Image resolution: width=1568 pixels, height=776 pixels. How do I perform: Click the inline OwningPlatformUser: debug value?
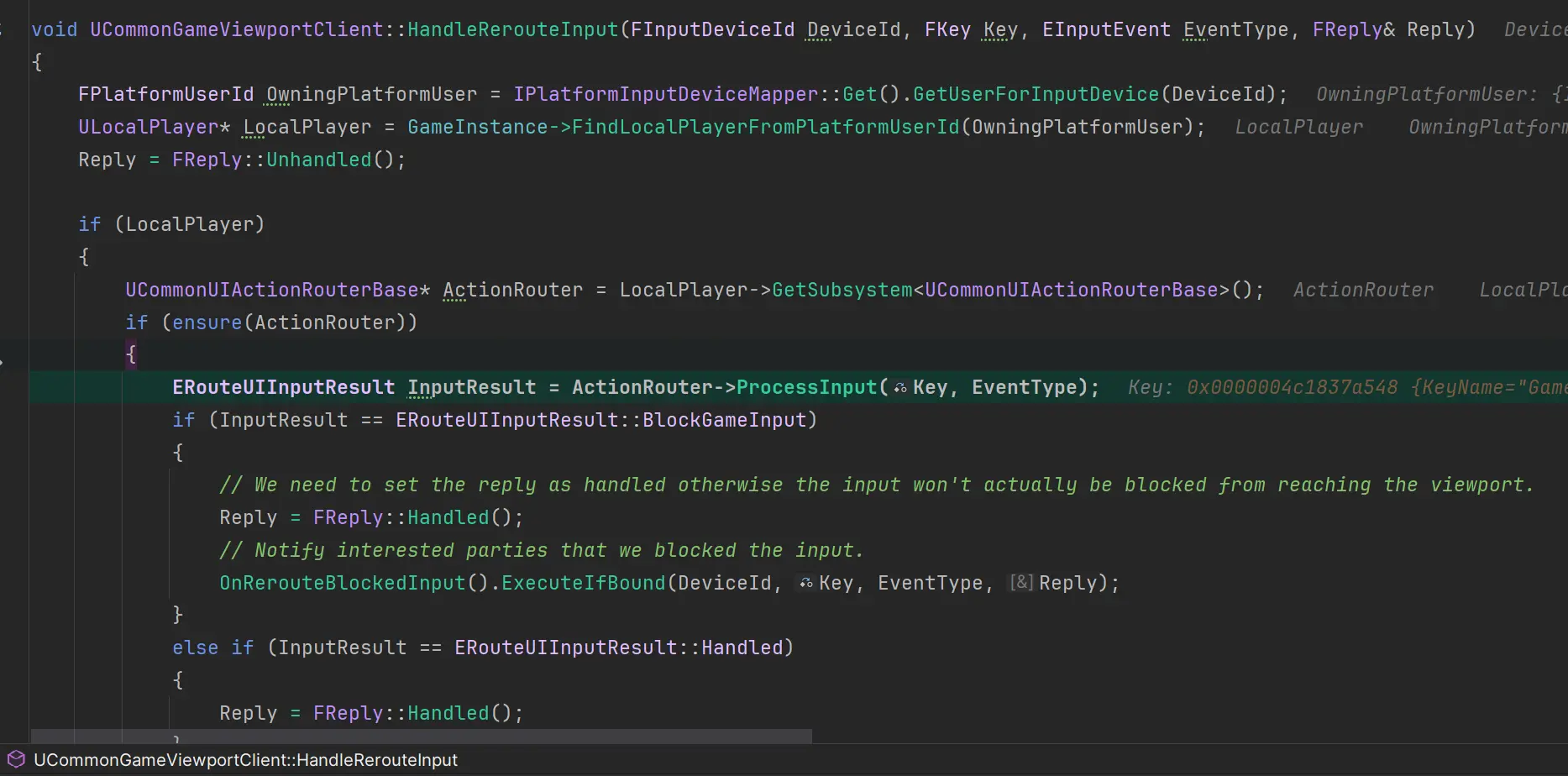point(1426,94)
